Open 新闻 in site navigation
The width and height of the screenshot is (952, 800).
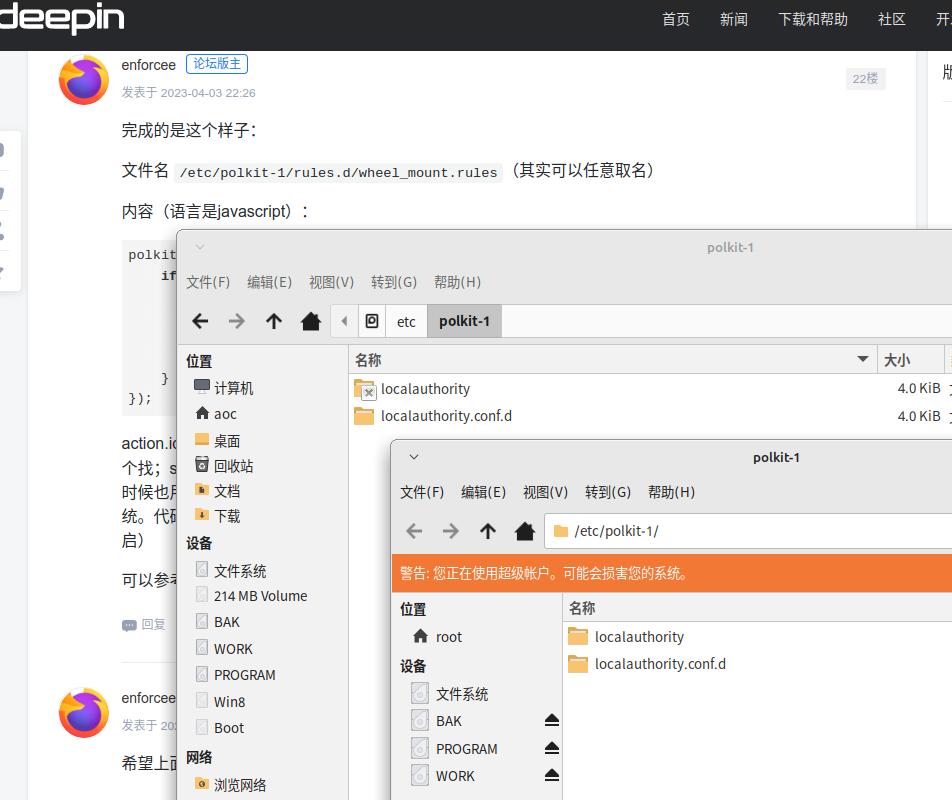point(733,19)
